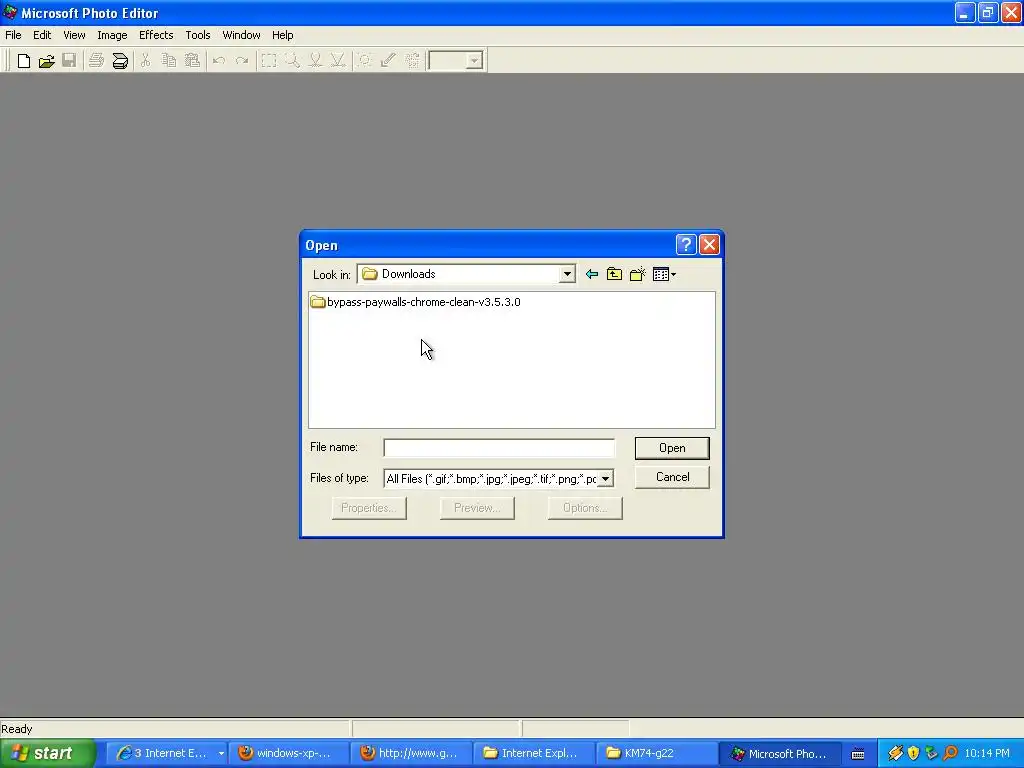1024x768 pixels.
Task: Choose the rectangular Select tool
Action: (268, 61)
